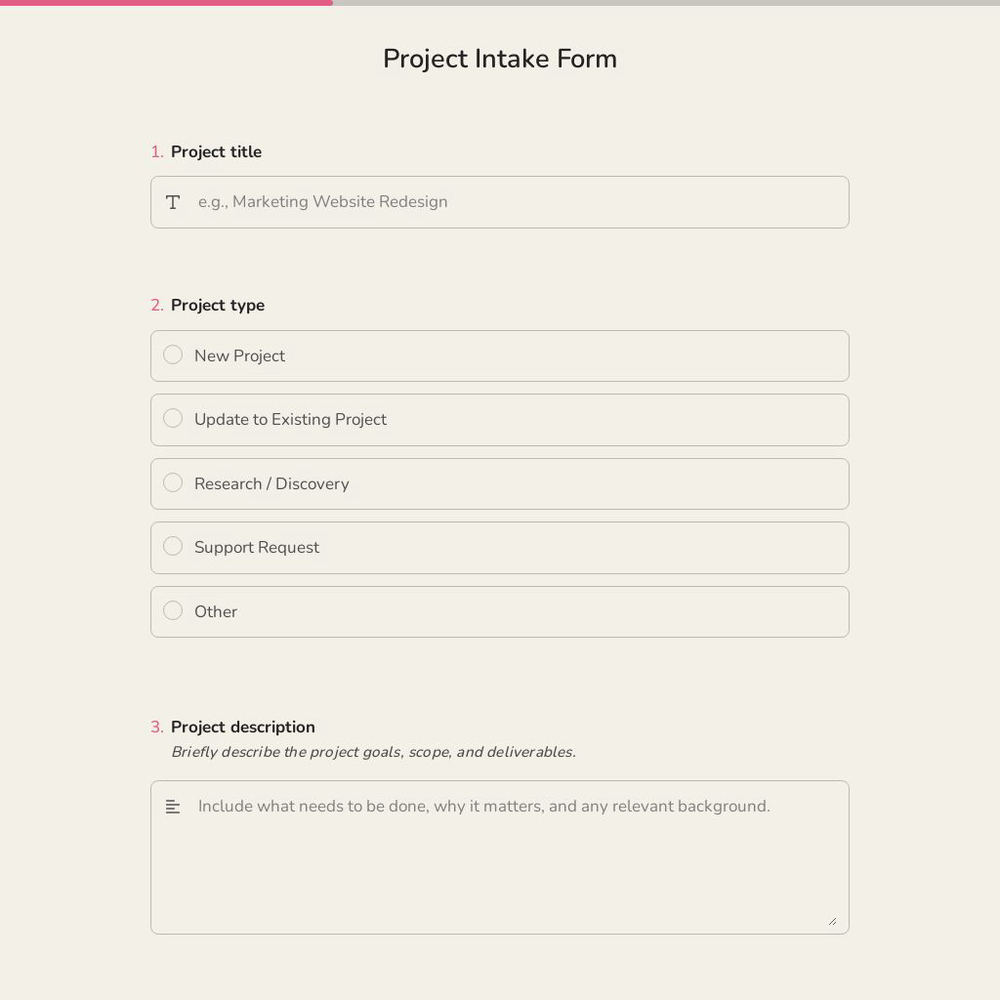Click the question number 3 marker
1000x1000 pixels.
pyautogui.click(x=156, y=727)
